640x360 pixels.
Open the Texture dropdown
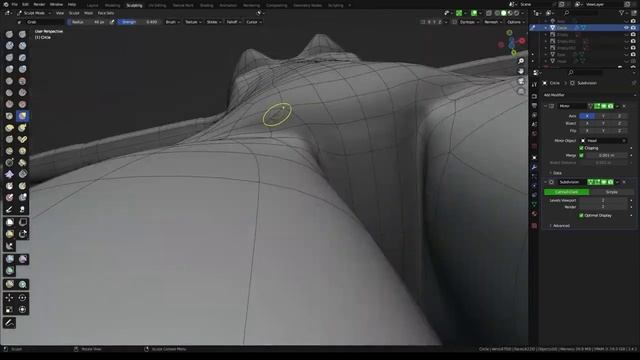coord(193,22)
